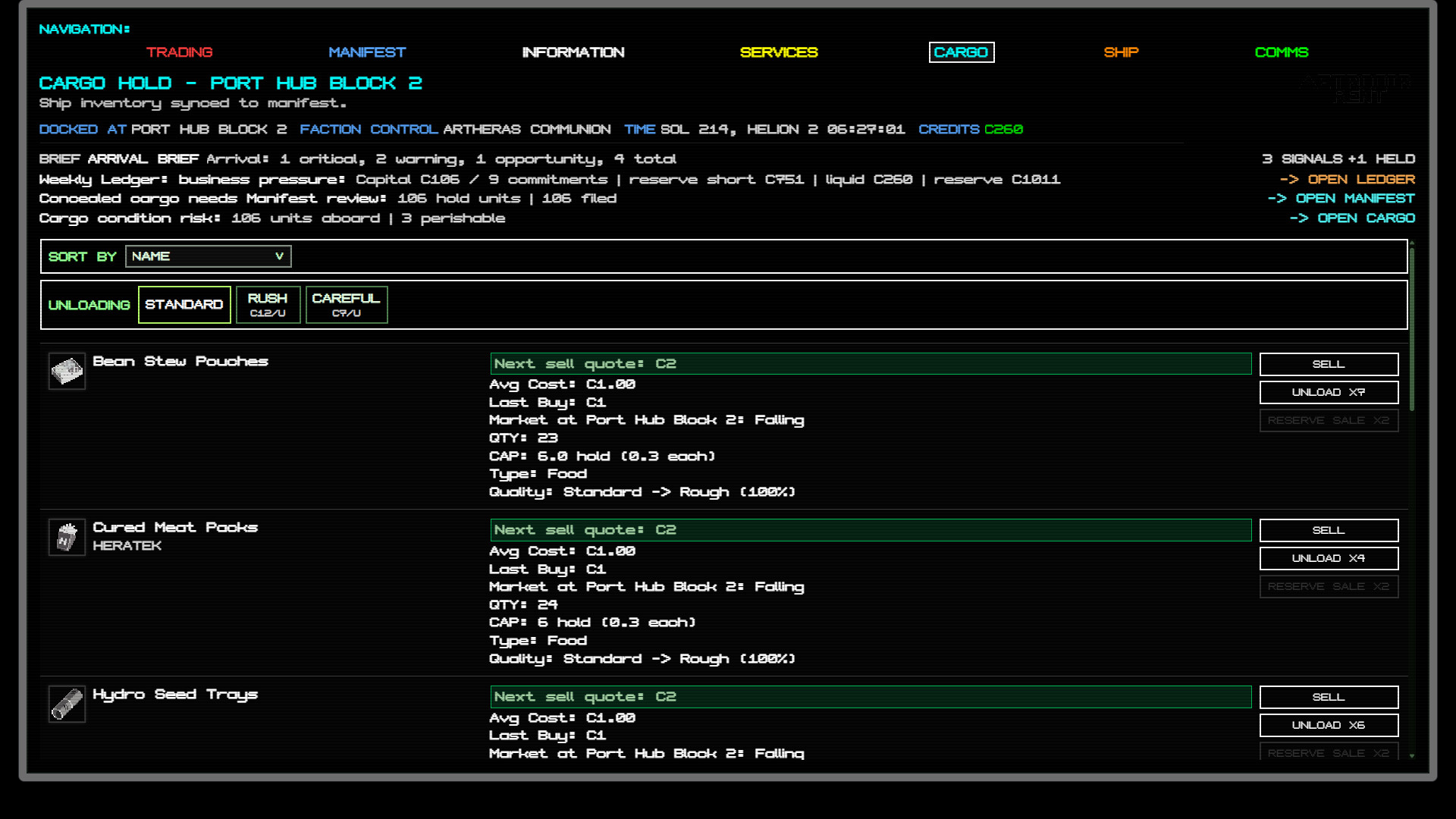The width and height of the screenshot is (1456, 819).
Task: Select RUSH unloading mode
Action: pyautogui.click(x=268, y=305)
